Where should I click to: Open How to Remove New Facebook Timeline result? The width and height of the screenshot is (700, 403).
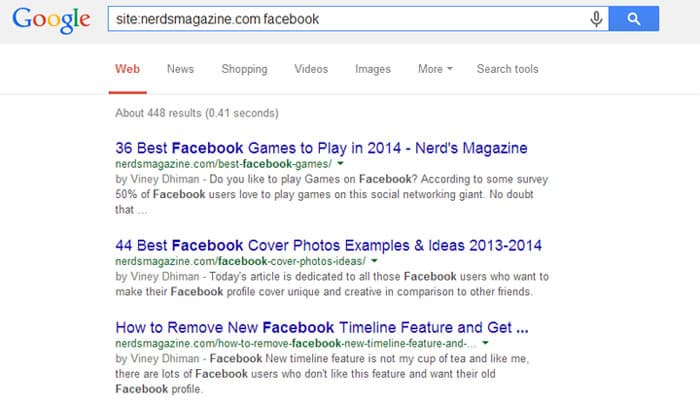322,328
